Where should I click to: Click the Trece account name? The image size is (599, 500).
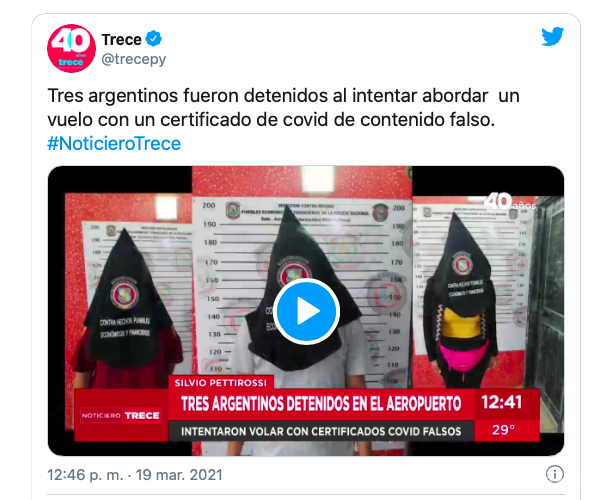pos(121,39)
